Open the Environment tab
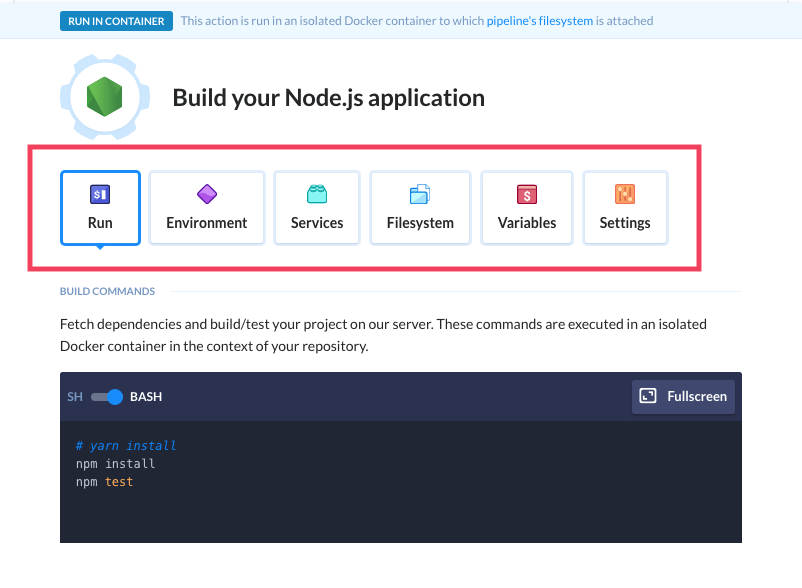 207,208
